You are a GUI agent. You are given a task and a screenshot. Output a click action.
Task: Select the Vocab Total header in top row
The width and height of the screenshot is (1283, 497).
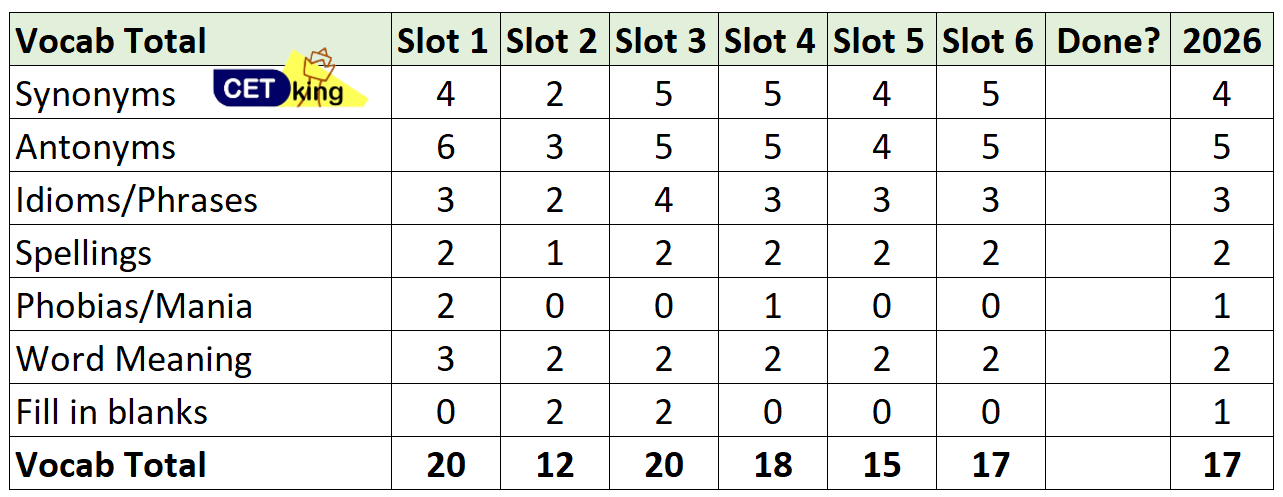pos(112,41)
